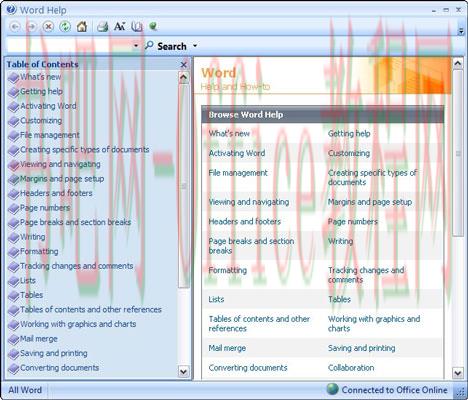Open What's new link in Browse Word Help
The width and height of the screenshot is (468, 400).
(229, 134)
